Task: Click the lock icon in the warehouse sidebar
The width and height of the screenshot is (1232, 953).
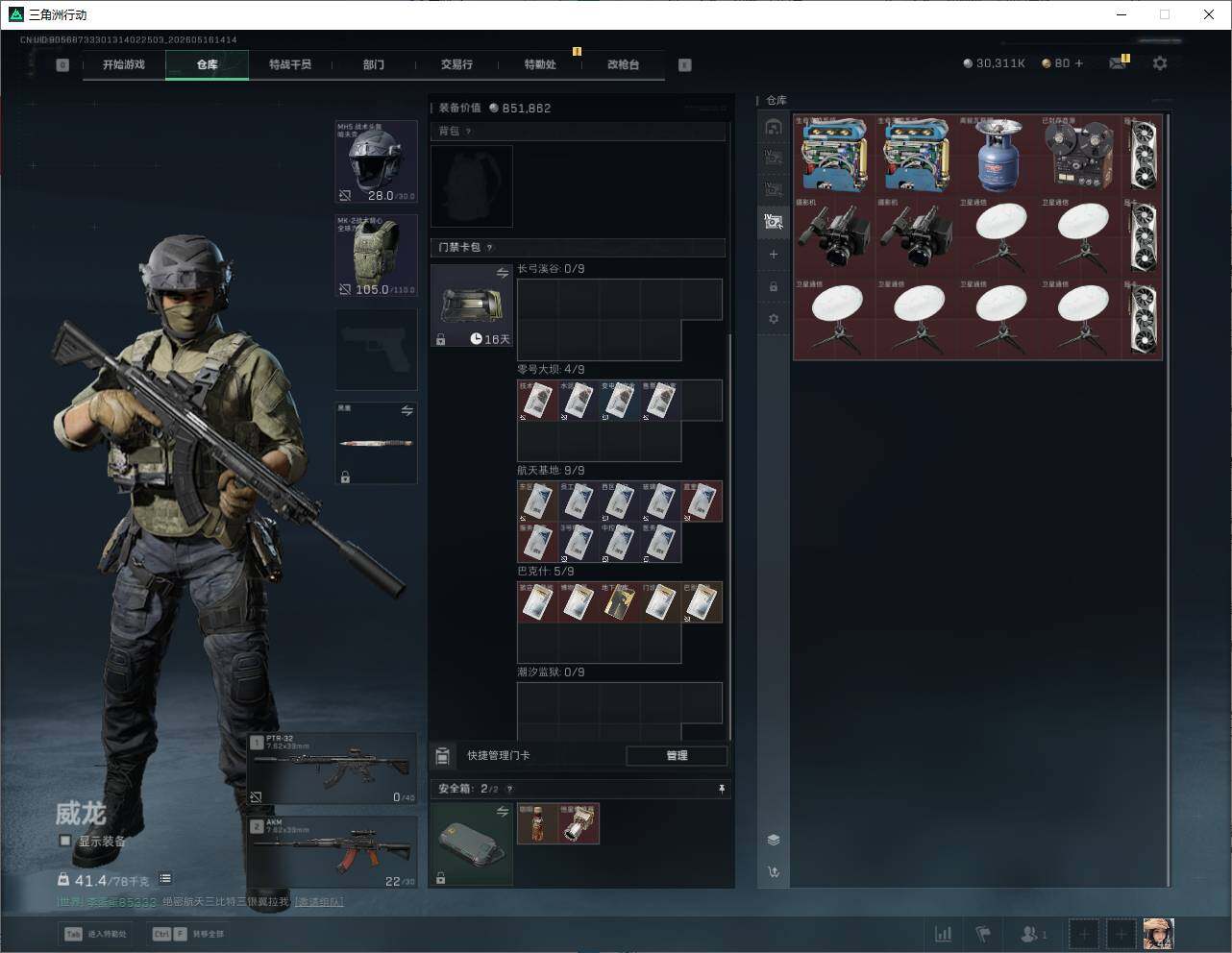Action: (774, 286)
